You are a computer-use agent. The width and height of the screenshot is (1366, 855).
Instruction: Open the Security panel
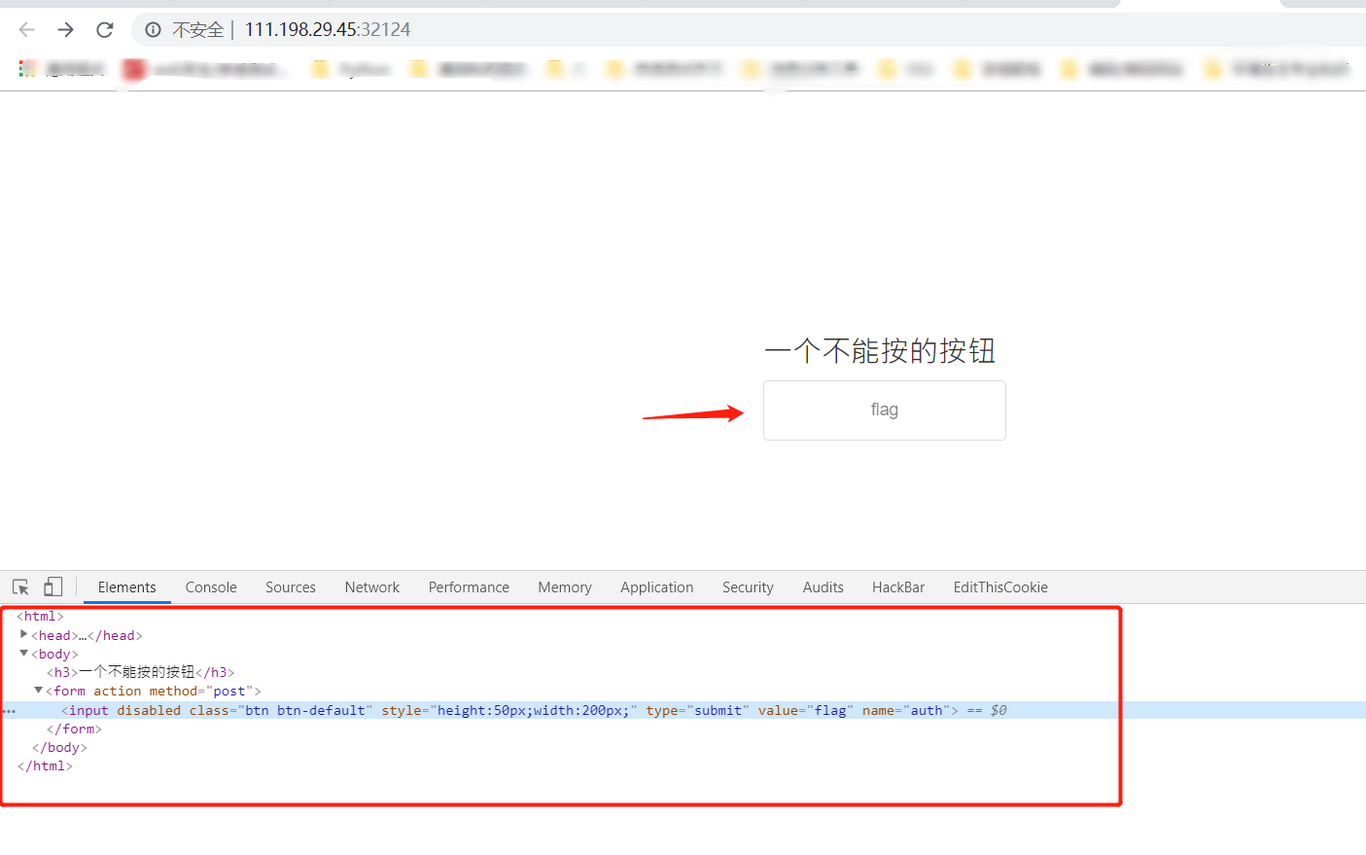(747, 587)
